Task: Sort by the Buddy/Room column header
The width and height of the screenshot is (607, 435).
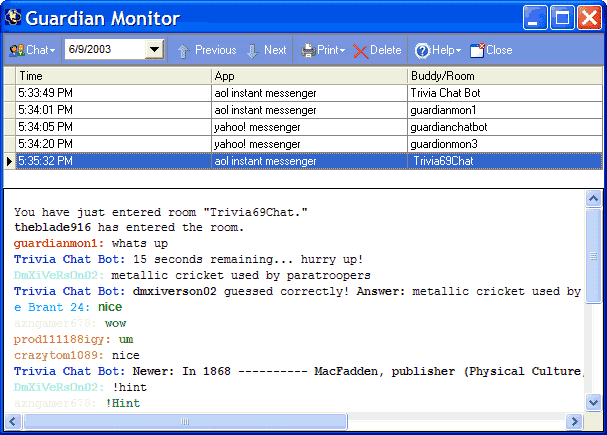Action: point(505,76)
